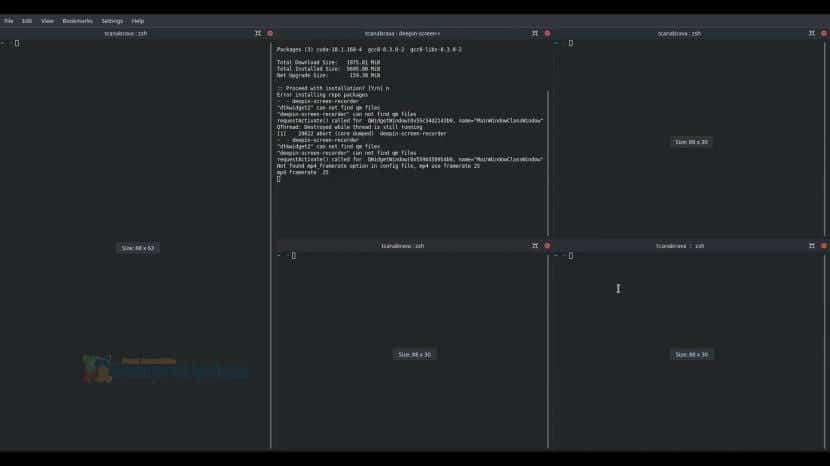This screenshot has width=830, height=466.
Task: Click the 'Error installing repo packages' line
Action: coord(322,95)
